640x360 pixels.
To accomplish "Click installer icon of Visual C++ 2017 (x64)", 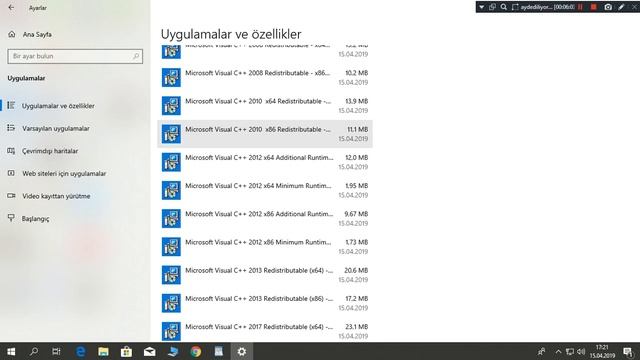I will click(x=171, y=331).
